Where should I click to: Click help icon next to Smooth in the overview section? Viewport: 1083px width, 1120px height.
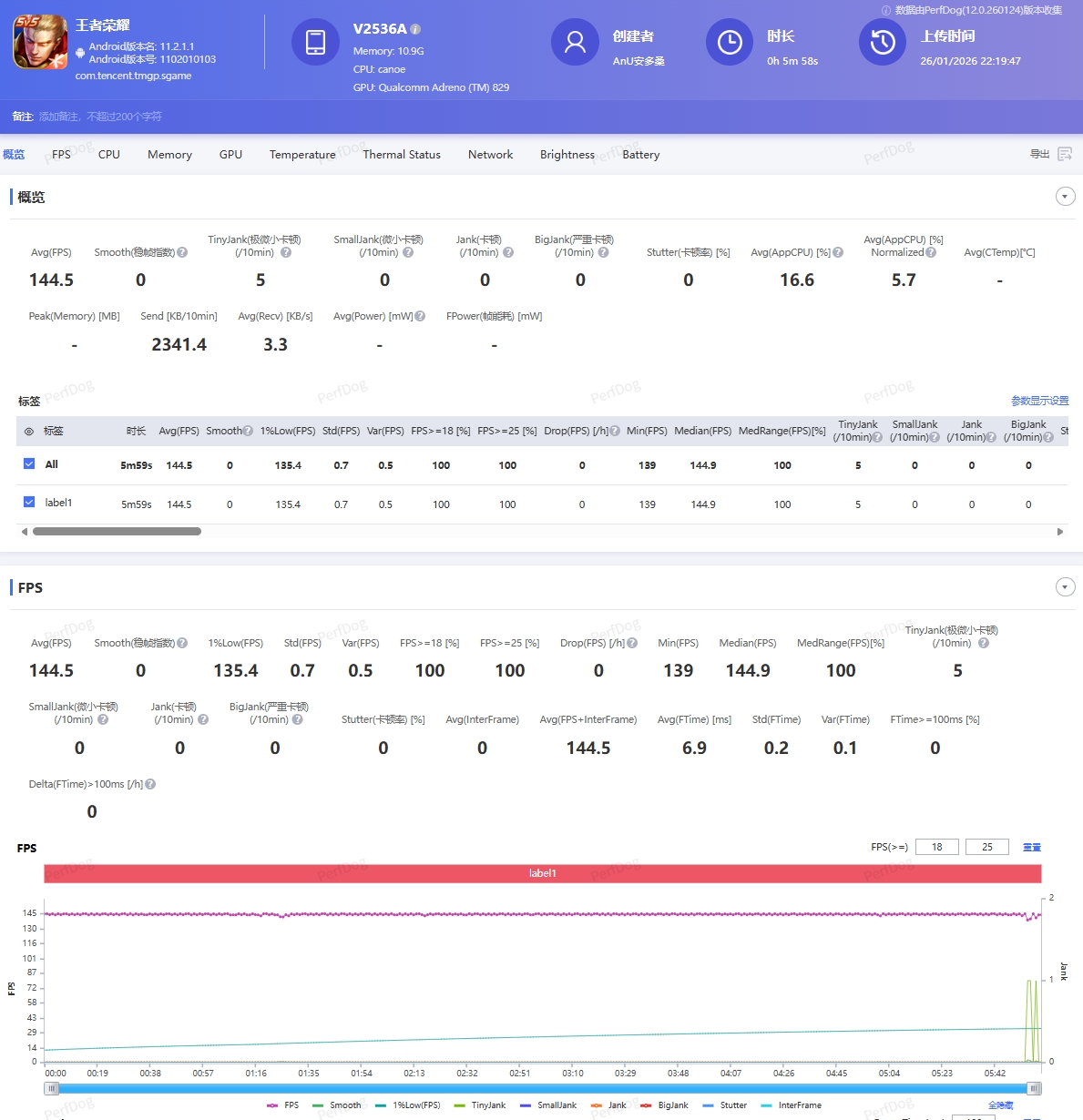tap(182, 252)
